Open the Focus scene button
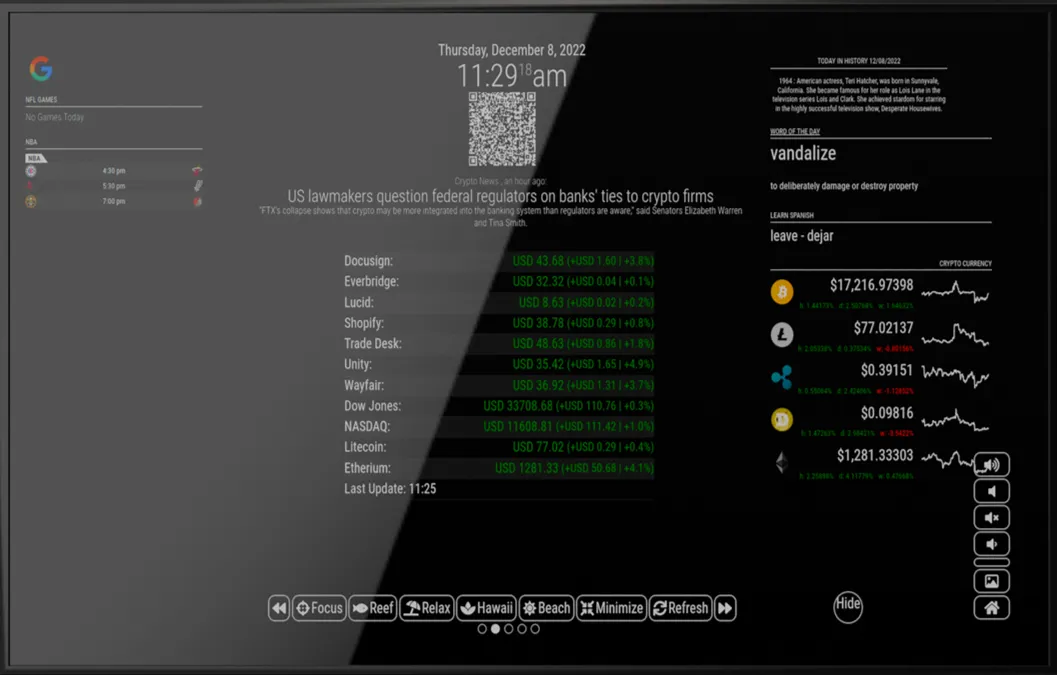Viewport: 1057px width, 675px height. [x=319, y=608]
